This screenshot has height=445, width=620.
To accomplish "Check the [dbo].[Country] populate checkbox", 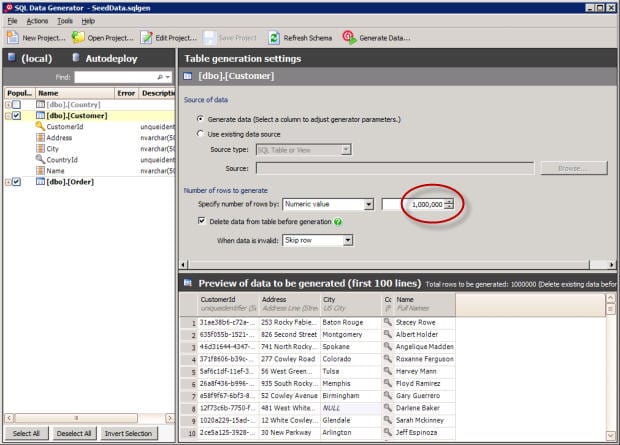I will [16, 104].
